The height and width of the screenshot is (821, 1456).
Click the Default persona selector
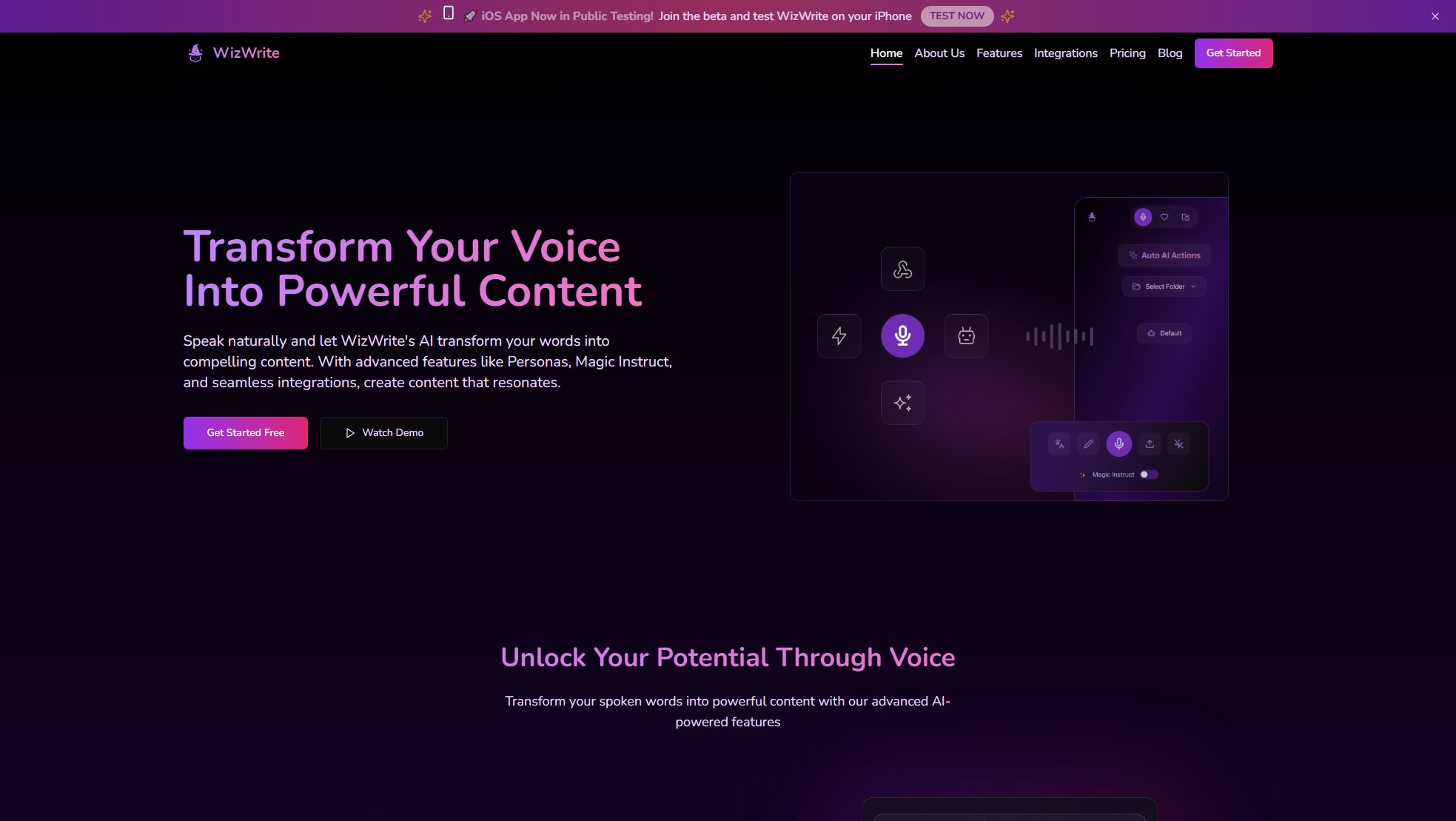[1164, 333]
